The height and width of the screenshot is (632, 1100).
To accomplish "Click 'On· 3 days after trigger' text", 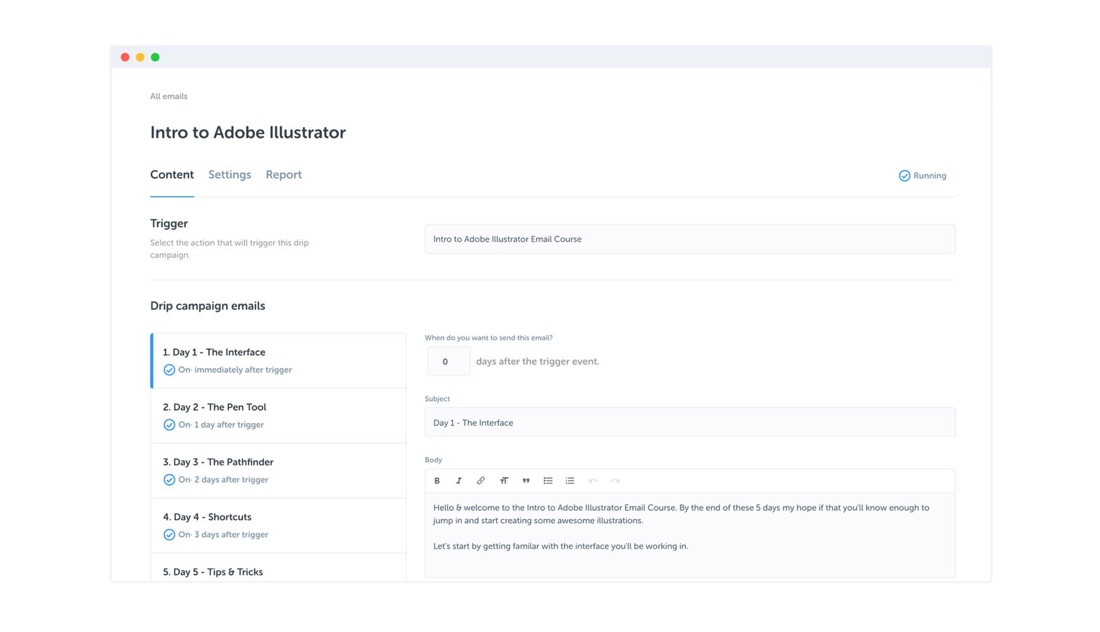I will pos(223,534).
